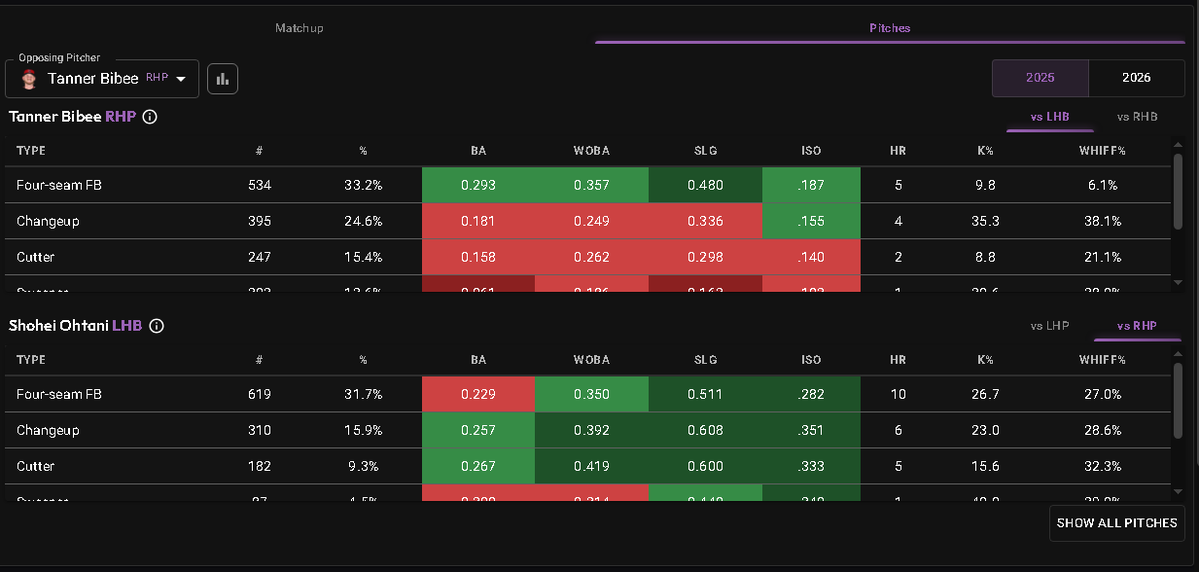Select vs LHB tab for Bibee

click(1050, 117)
